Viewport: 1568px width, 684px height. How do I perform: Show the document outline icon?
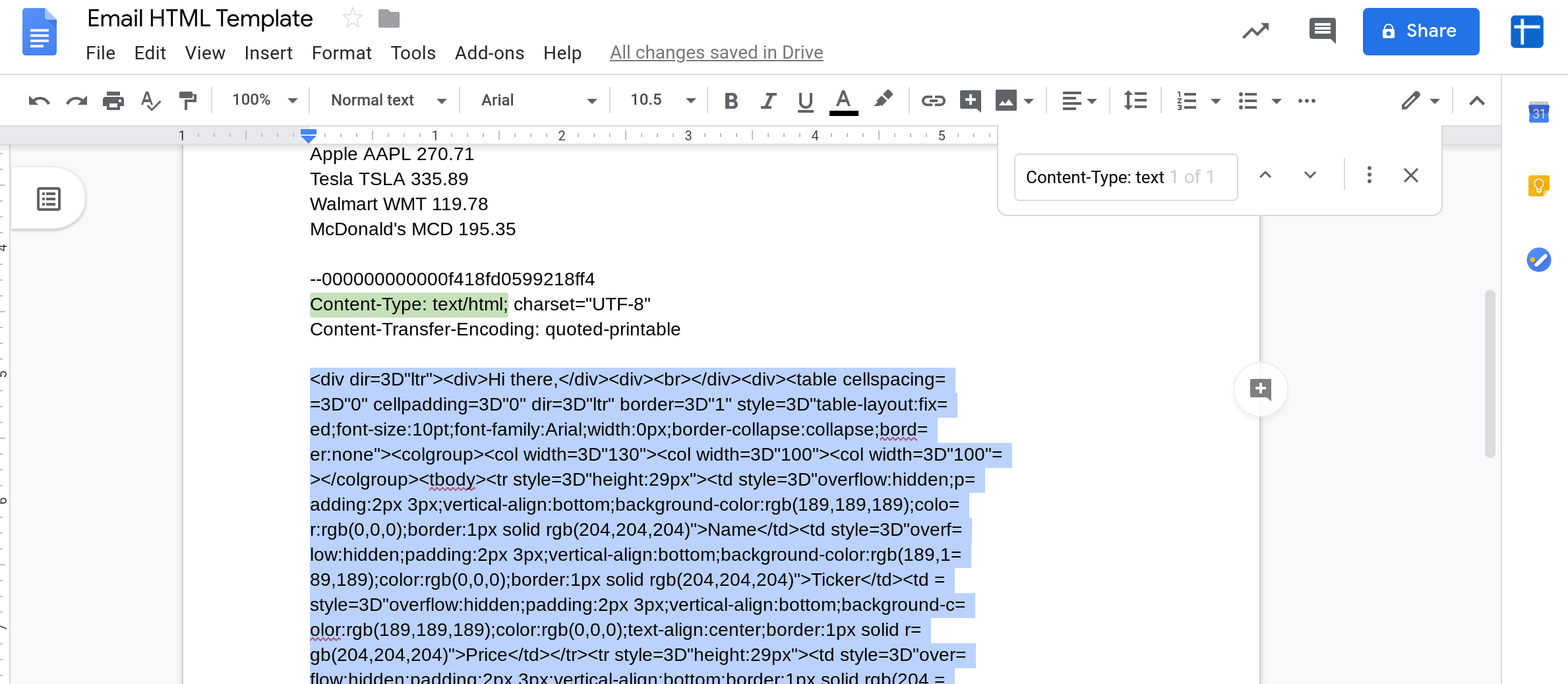click(x=49, y=198)
